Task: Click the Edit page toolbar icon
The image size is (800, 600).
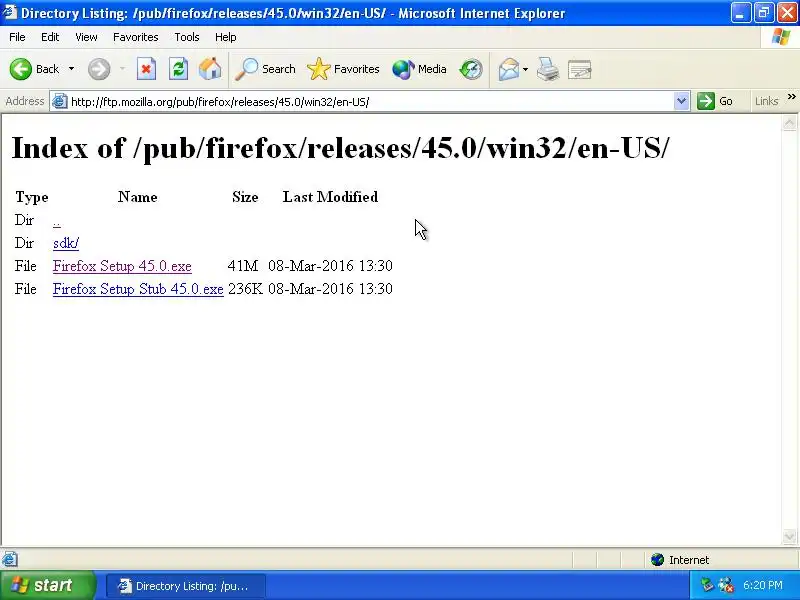Action: click(x=580, y=69)
